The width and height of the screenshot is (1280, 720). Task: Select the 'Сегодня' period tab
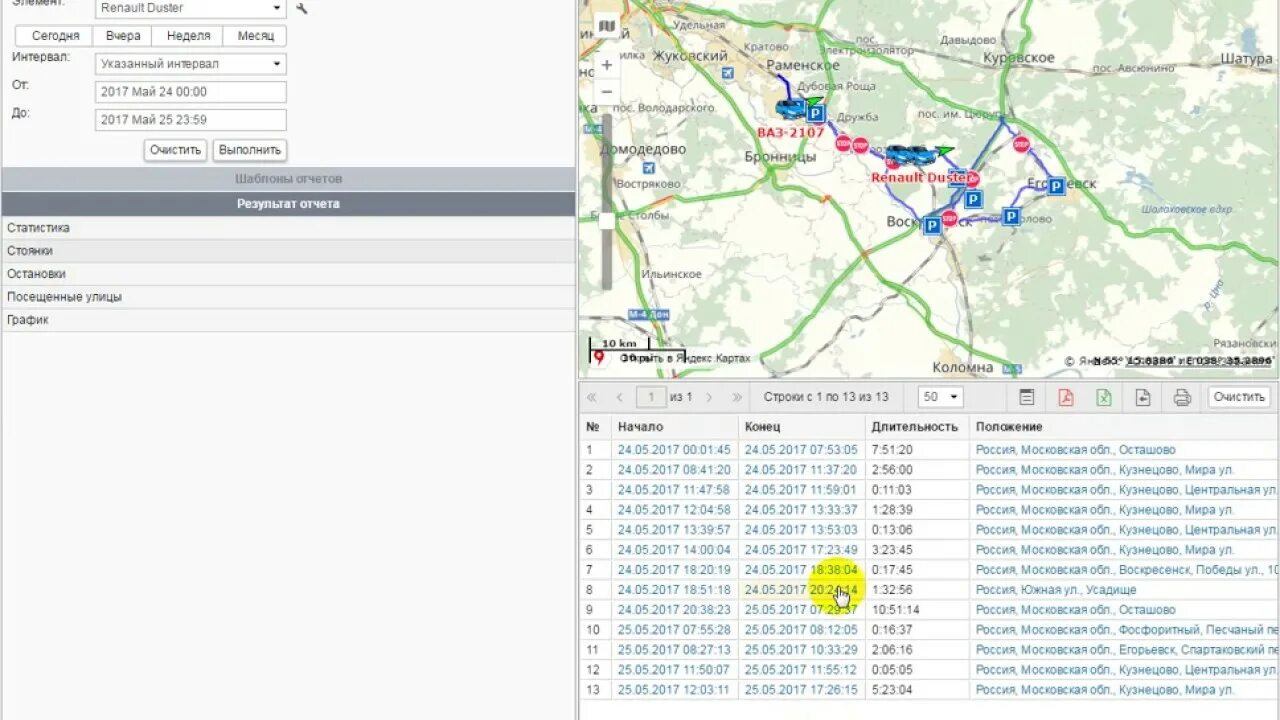tap(55, 36)
